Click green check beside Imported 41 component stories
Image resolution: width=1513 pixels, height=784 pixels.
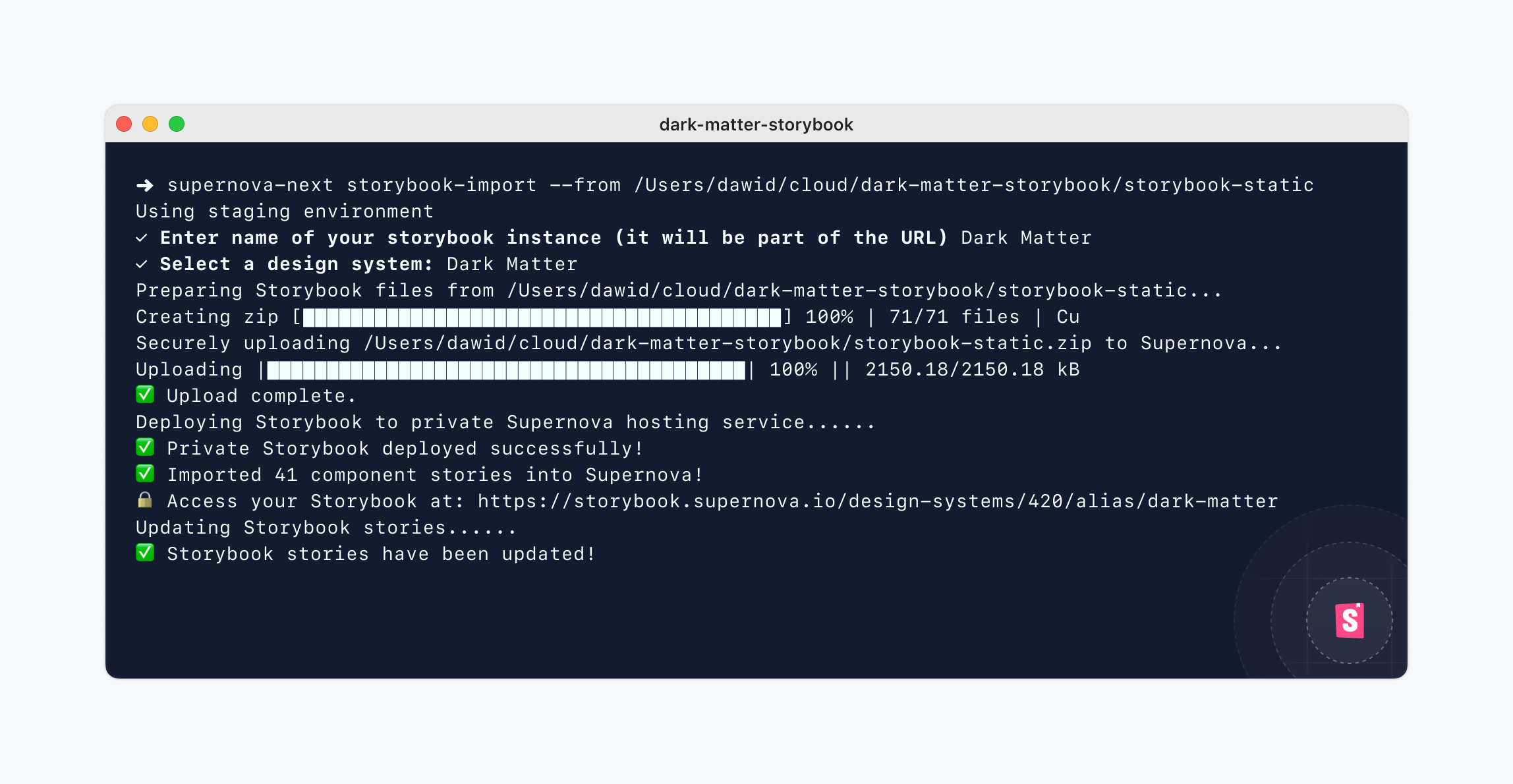pos(145,474)
